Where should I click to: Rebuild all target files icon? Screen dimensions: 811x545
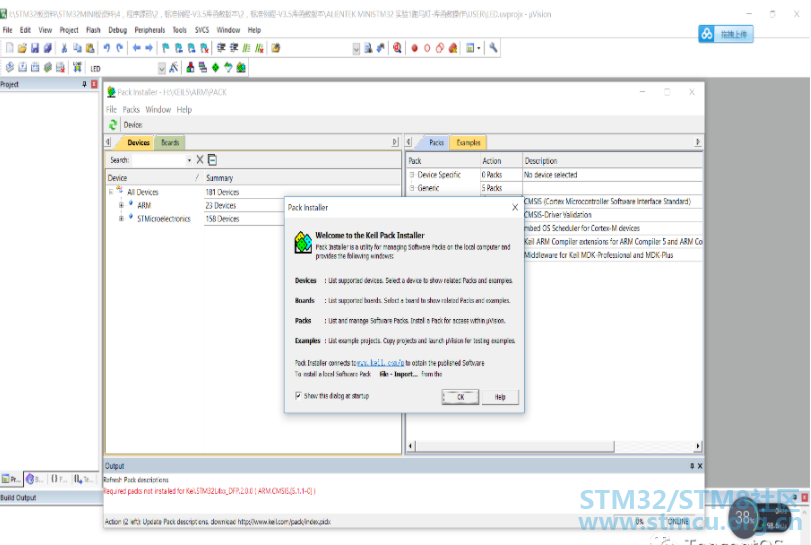tap(35, 67)
